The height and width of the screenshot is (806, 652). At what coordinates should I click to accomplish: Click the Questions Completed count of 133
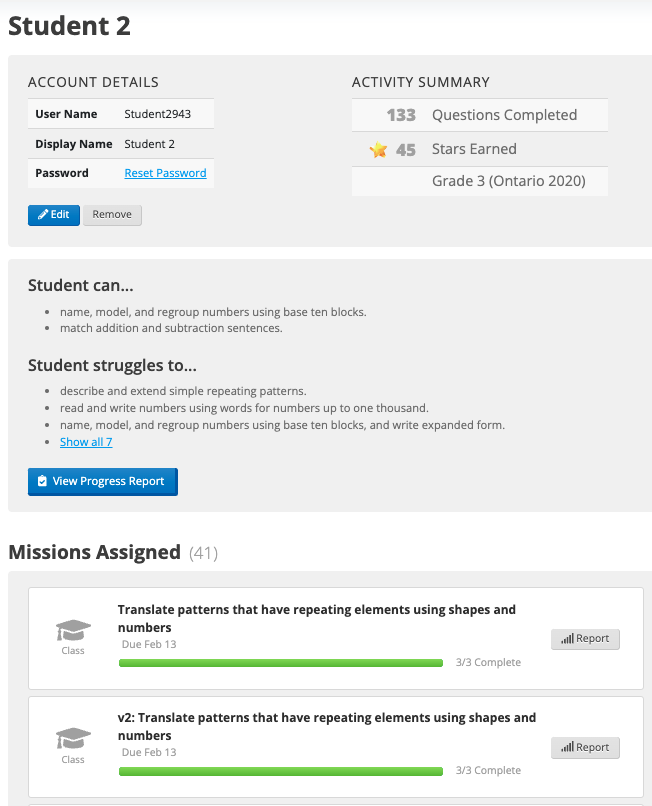401,114
